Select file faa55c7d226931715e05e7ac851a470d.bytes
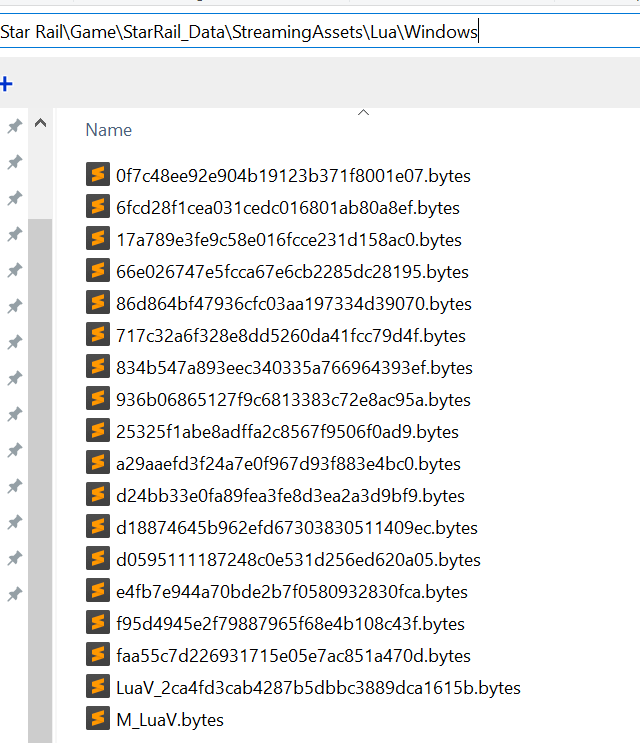This screenshot has width=640, height=743. click(x=293, y=655)
